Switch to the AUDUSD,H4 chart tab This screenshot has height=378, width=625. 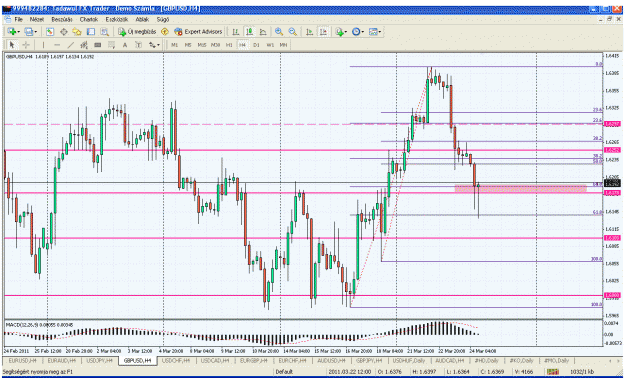(x=331, y=360)
